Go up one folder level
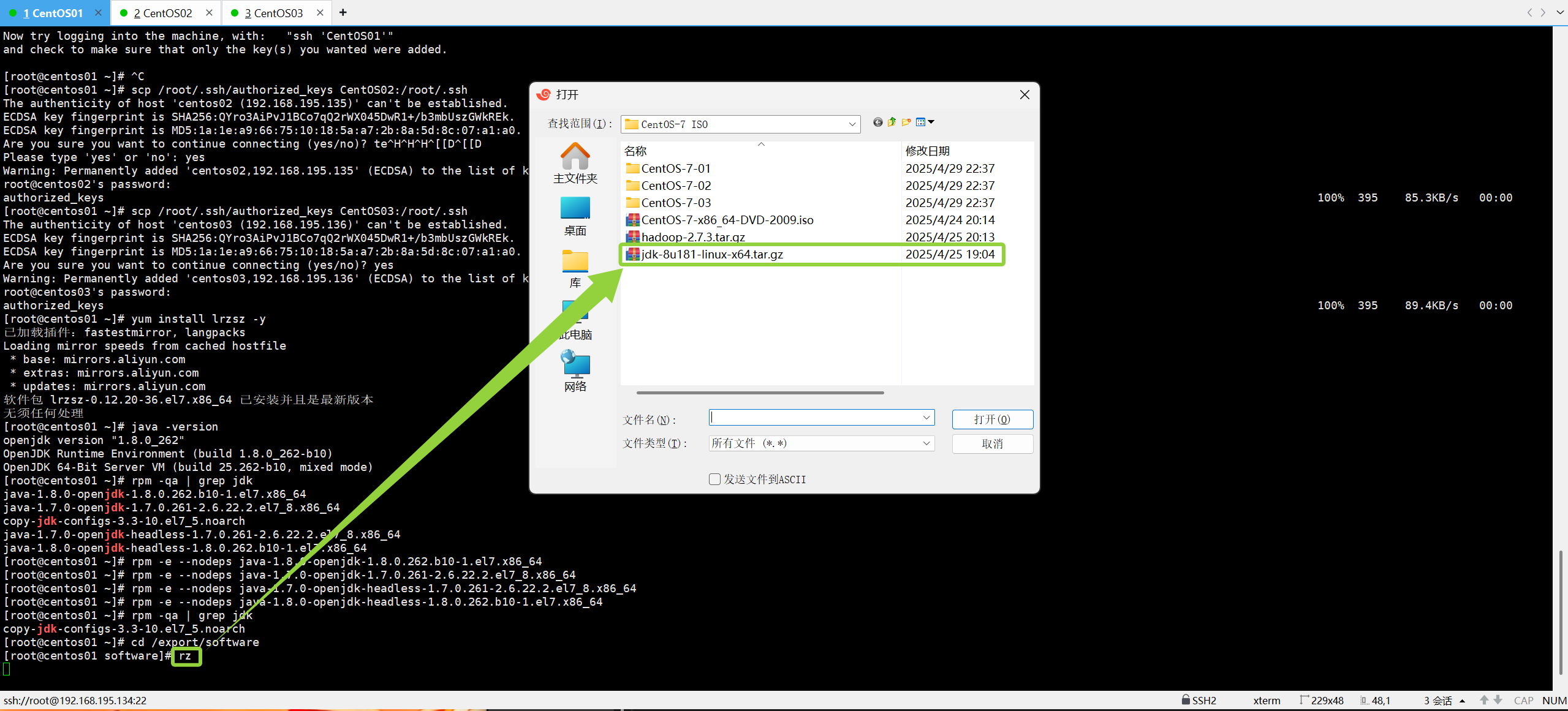This screenshot has width=1568, height=711. click(x=892, y=122)
